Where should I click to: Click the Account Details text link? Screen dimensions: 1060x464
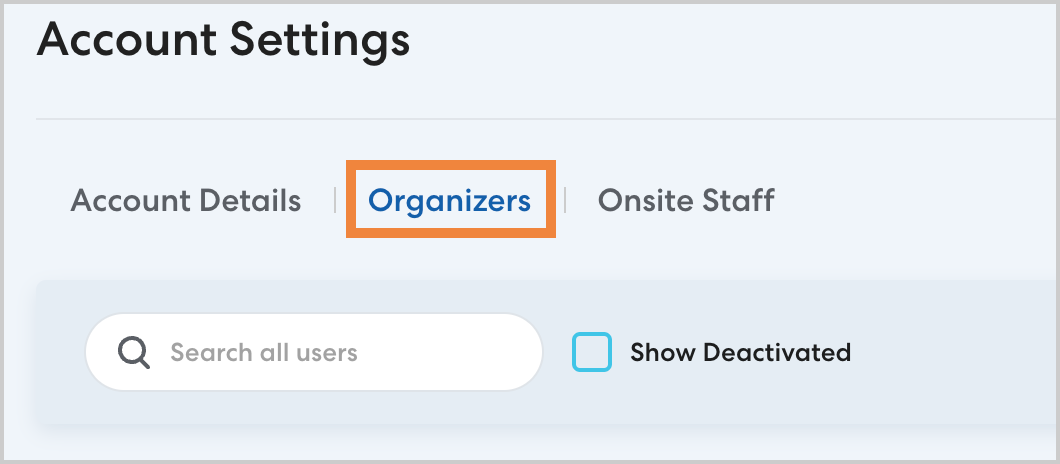coord(186,200)
